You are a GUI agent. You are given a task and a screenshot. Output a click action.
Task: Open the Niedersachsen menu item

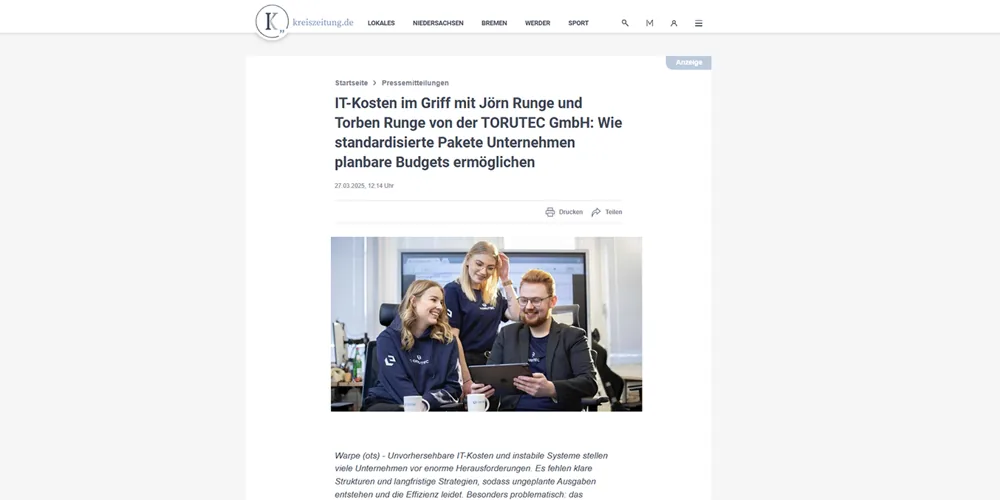[438, 23]
